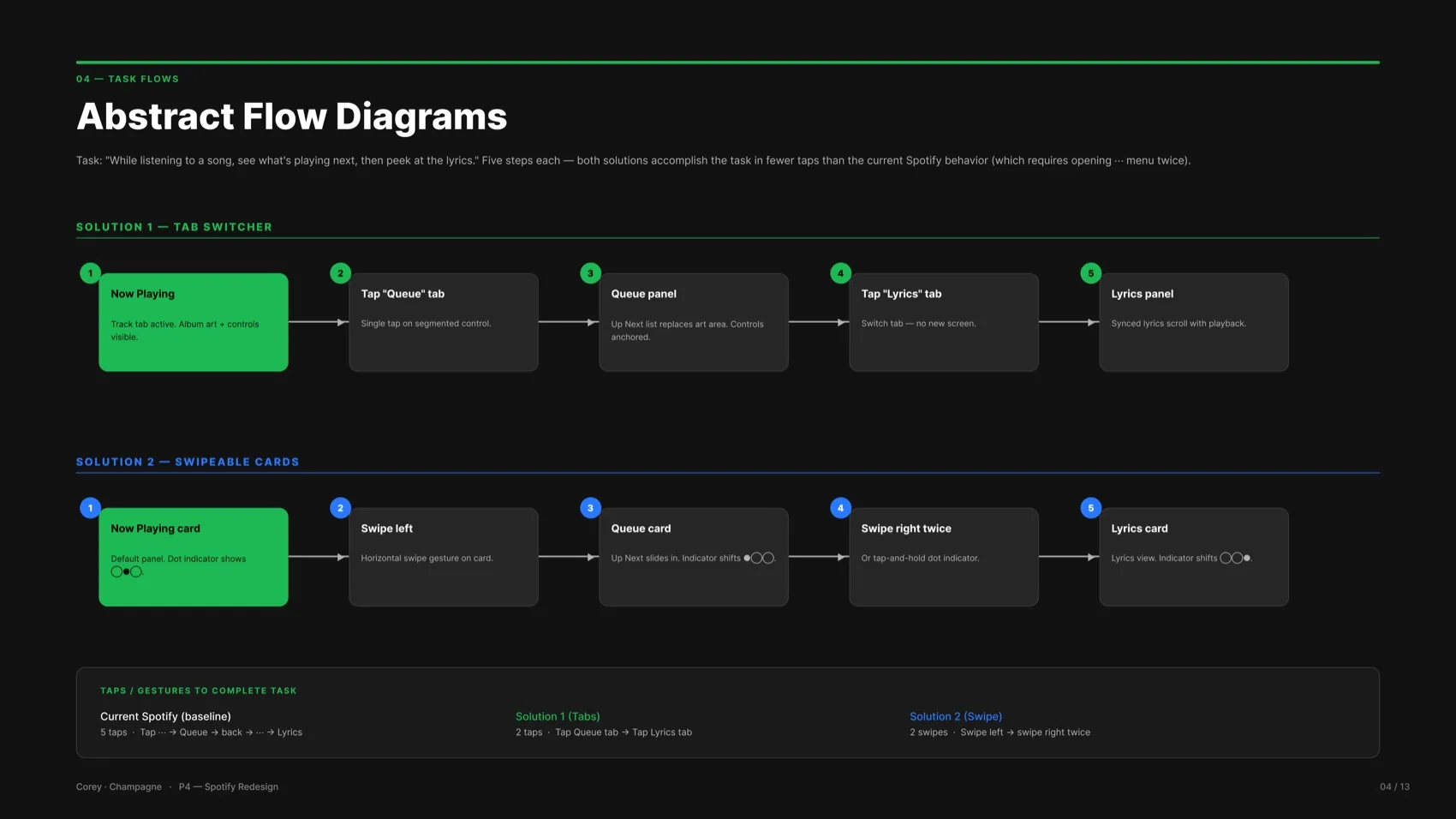This screenshot has width=1456, height=819.
Task: Click the "Queue panel" card title
Action: (x=643, y=294)
